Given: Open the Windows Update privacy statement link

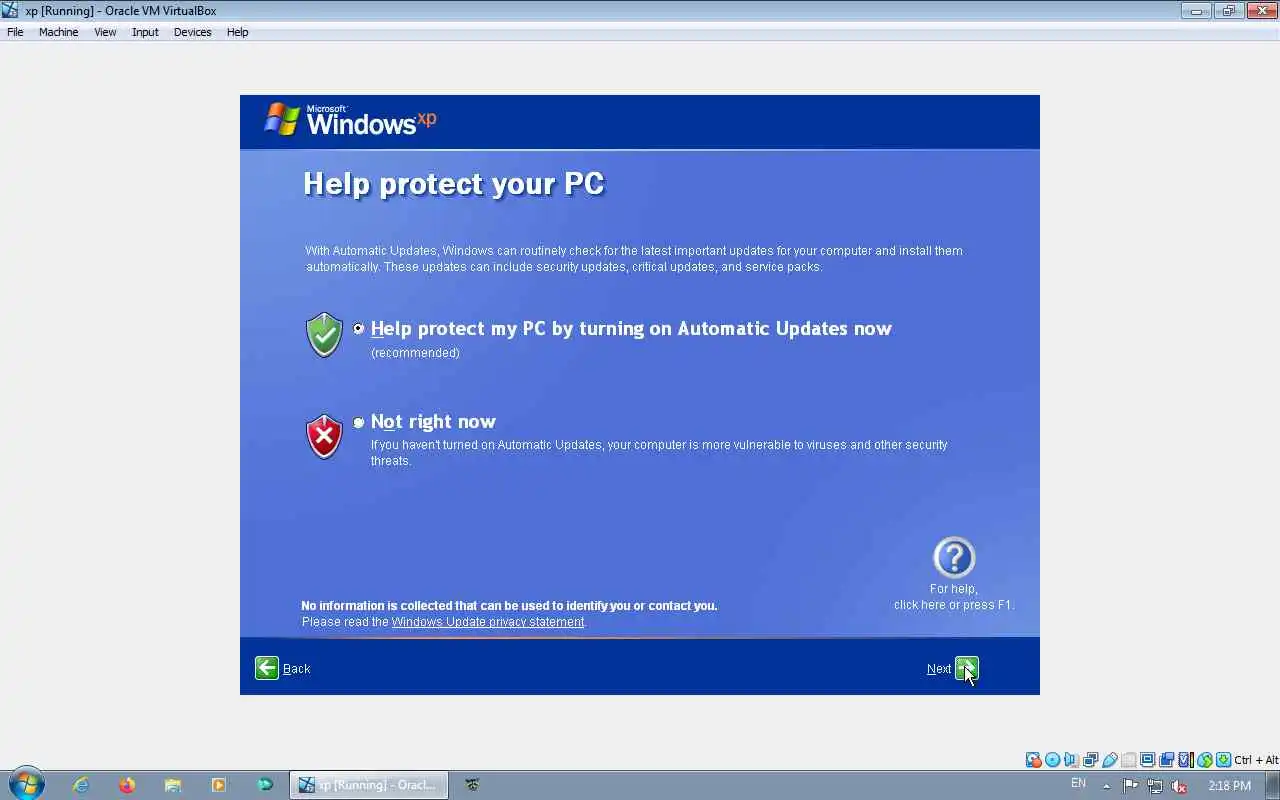Looking at the screenshot, I should 488,622.
